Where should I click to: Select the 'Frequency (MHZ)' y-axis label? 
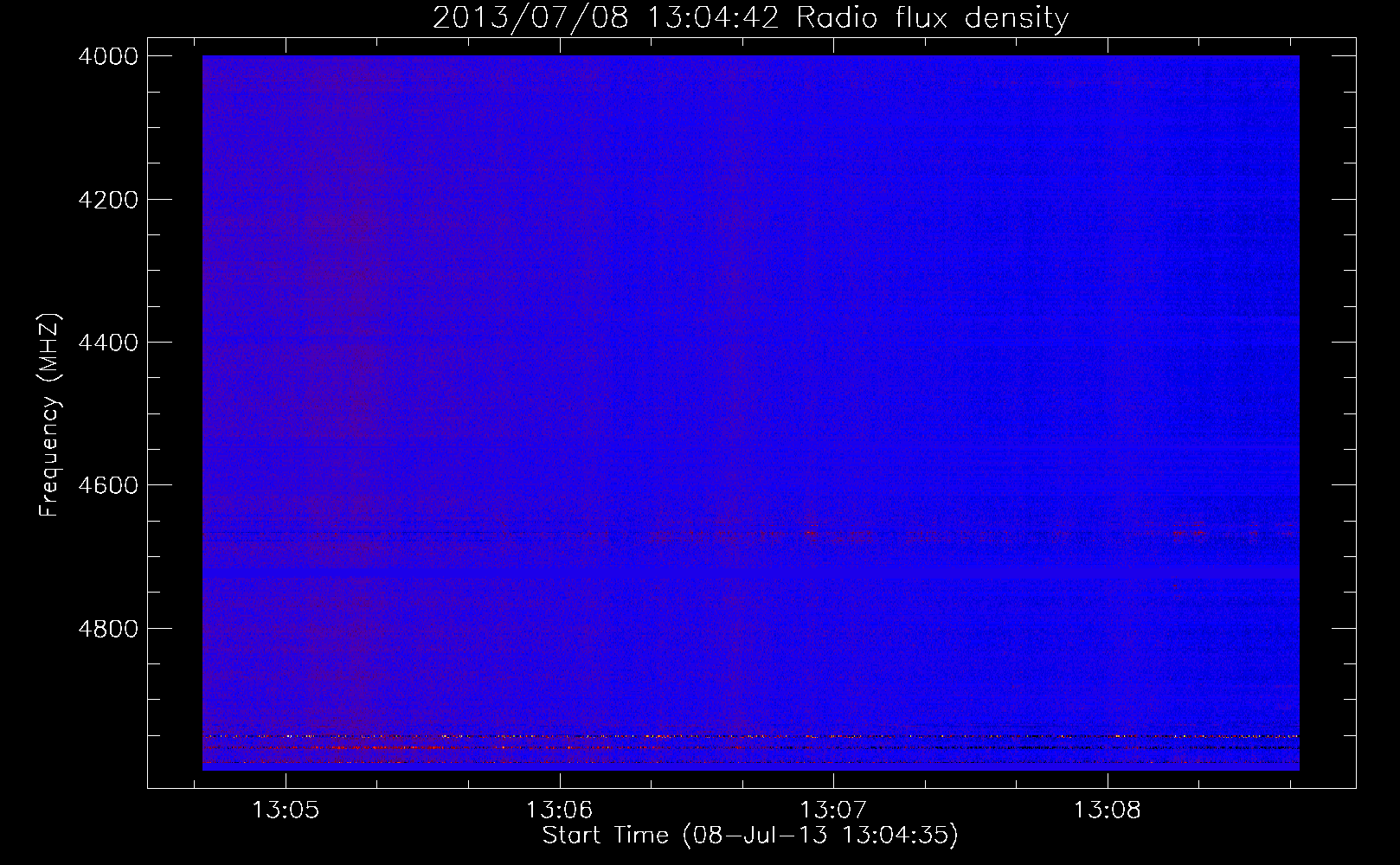tap(50, 415)
